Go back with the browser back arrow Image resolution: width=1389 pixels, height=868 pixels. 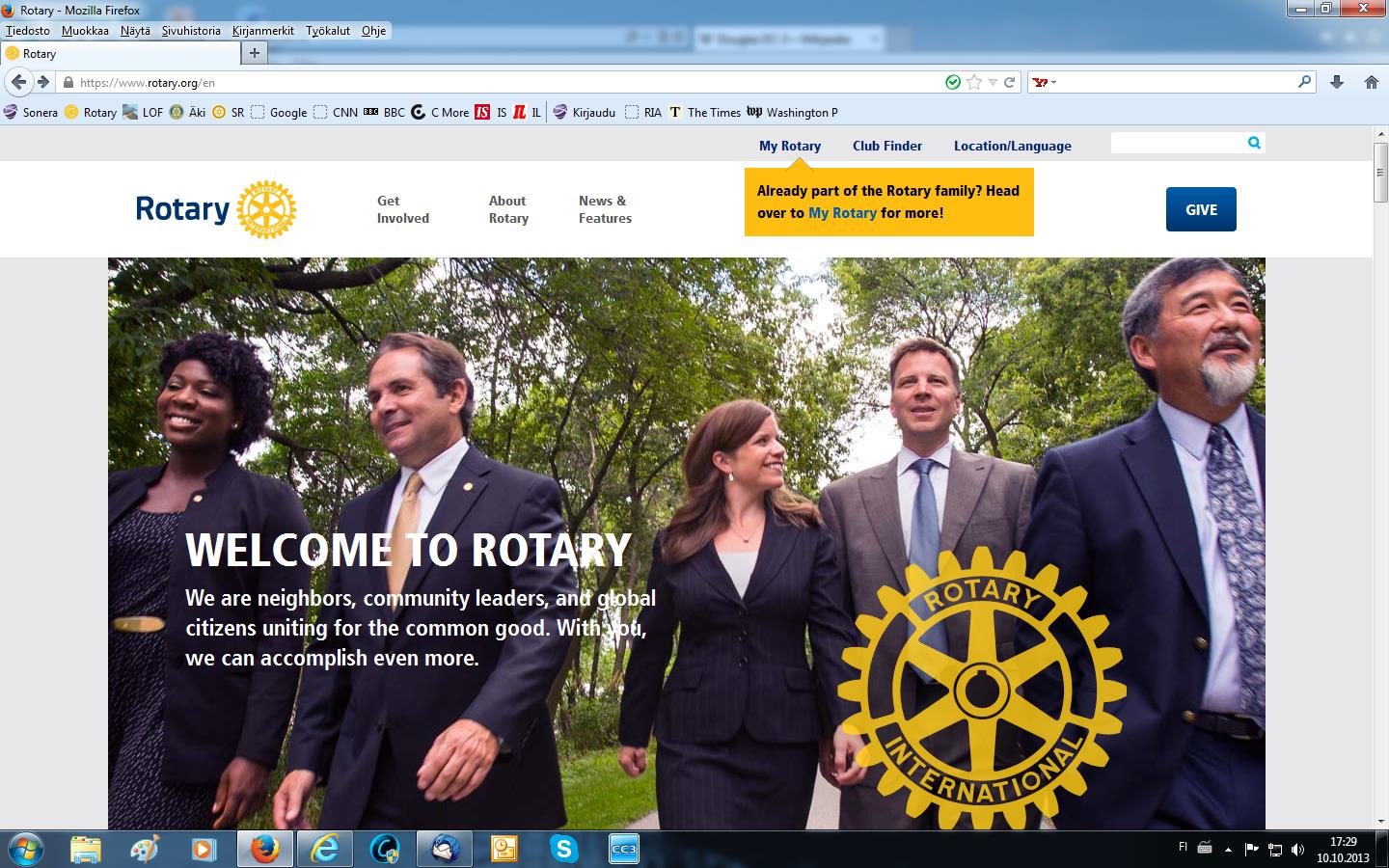point(19,82)
